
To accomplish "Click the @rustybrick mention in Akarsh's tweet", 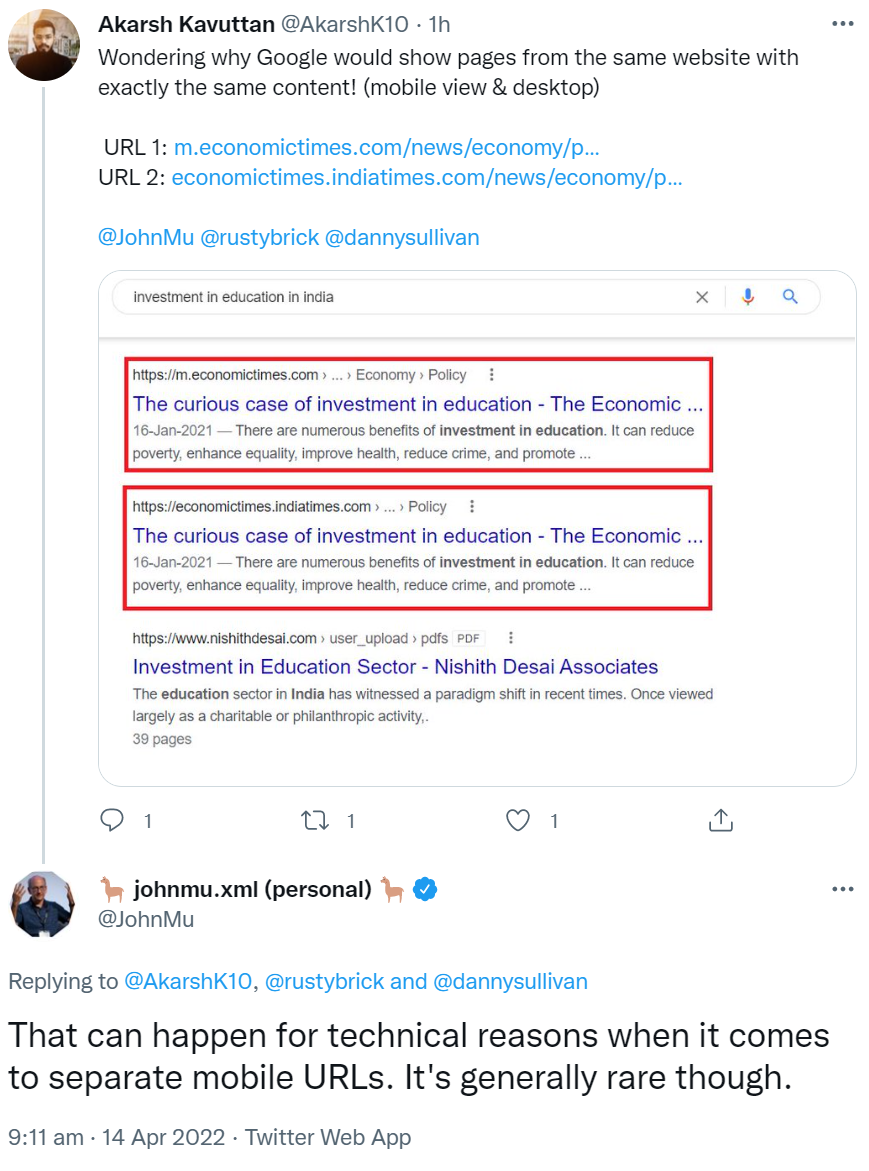I will point(259,238).
